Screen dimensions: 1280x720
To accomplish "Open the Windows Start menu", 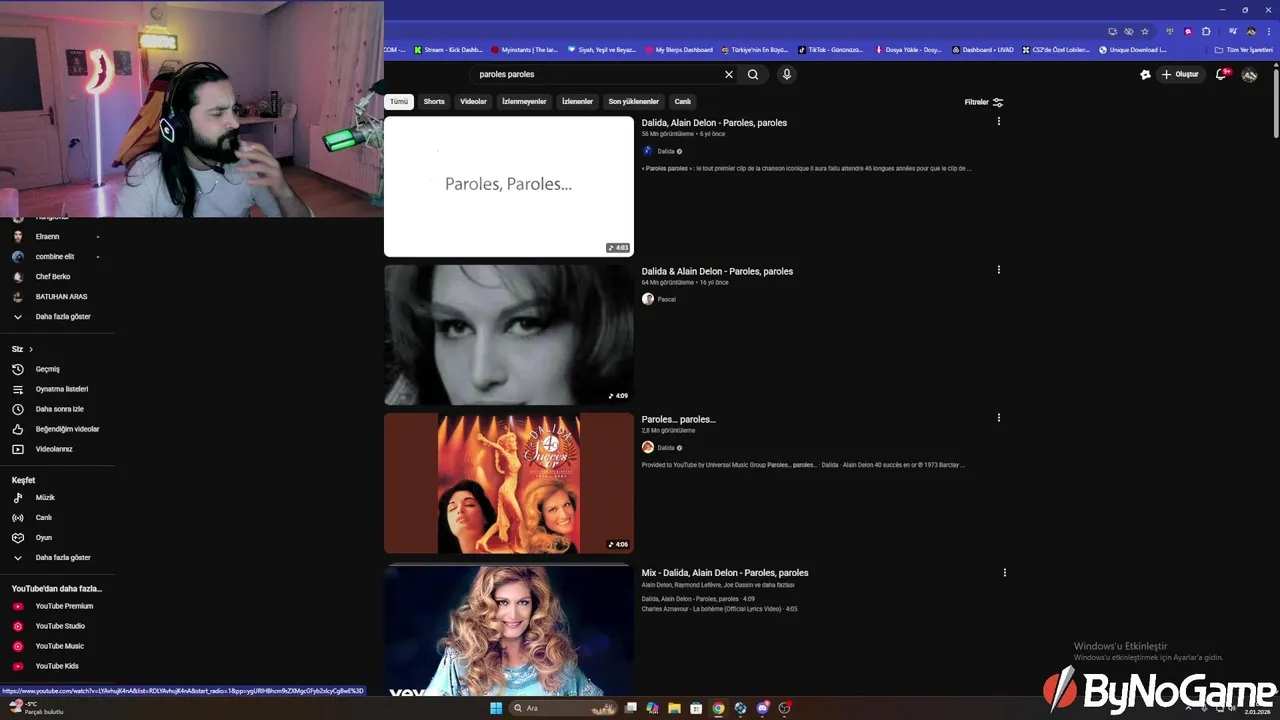I will coord(495,708).
